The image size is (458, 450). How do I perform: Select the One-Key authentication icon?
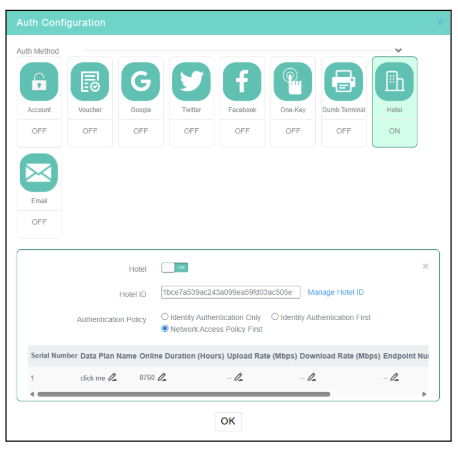[293, 82]
